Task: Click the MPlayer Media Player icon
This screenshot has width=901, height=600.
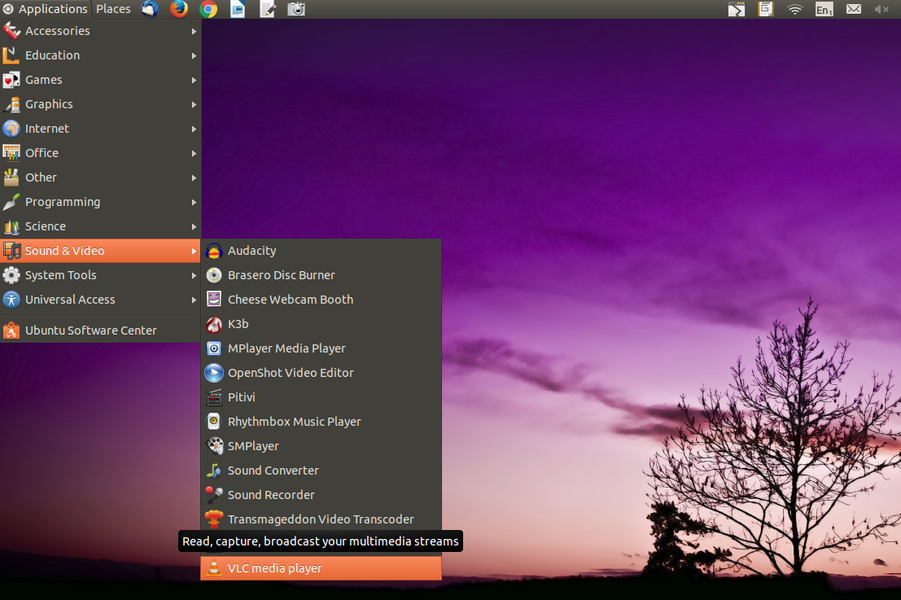Action: point(214,348)
